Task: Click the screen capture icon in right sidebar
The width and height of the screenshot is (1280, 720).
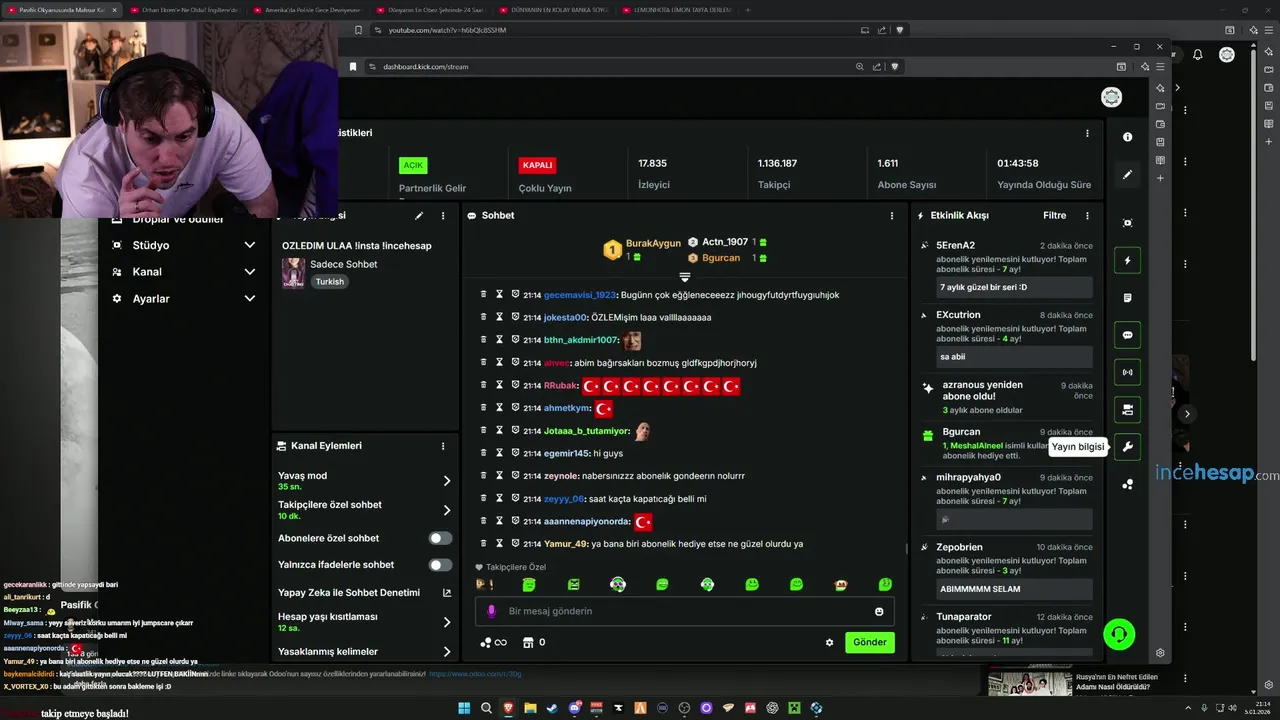Action: pyautogui.click(x=1127, y=223)
